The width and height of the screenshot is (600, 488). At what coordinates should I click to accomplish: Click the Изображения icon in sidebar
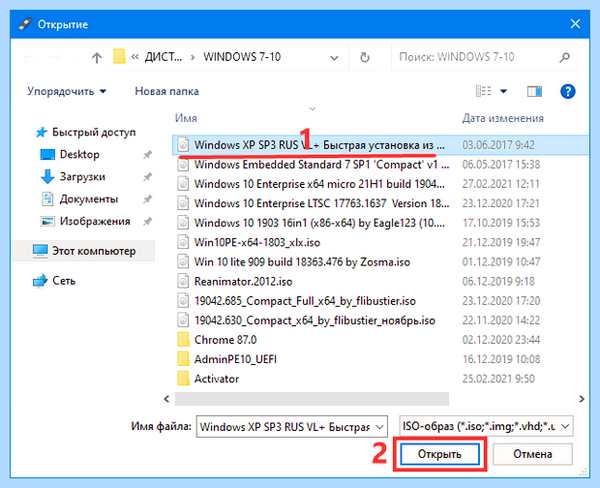pos(47,221)
